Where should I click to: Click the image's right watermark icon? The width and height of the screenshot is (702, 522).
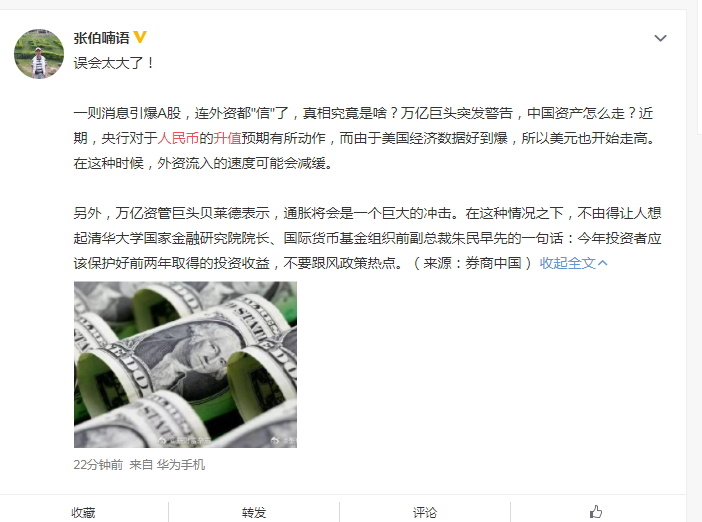coord(275,441)
